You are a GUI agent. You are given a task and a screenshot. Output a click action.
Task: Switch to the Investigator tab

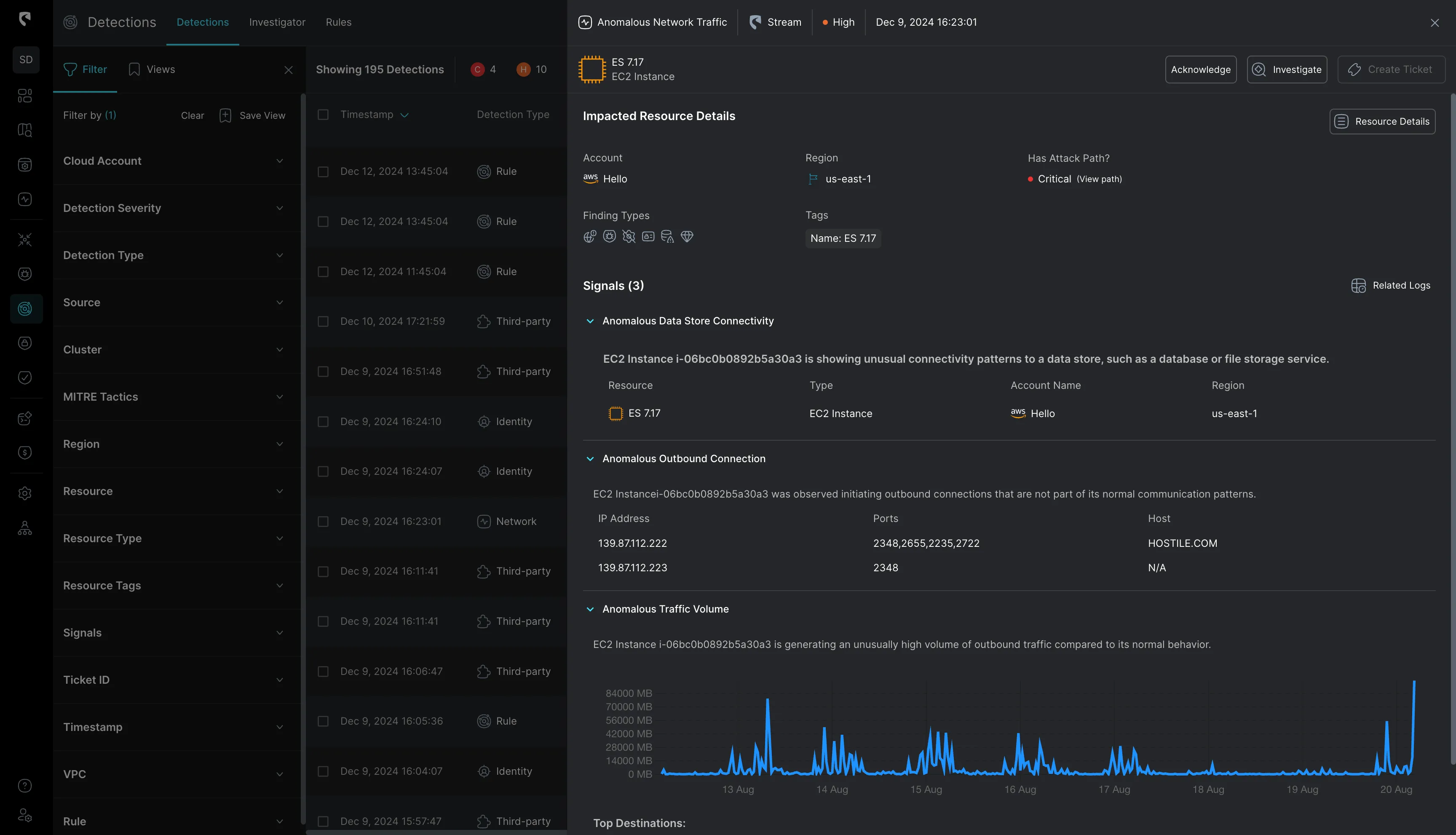point(277,22)
